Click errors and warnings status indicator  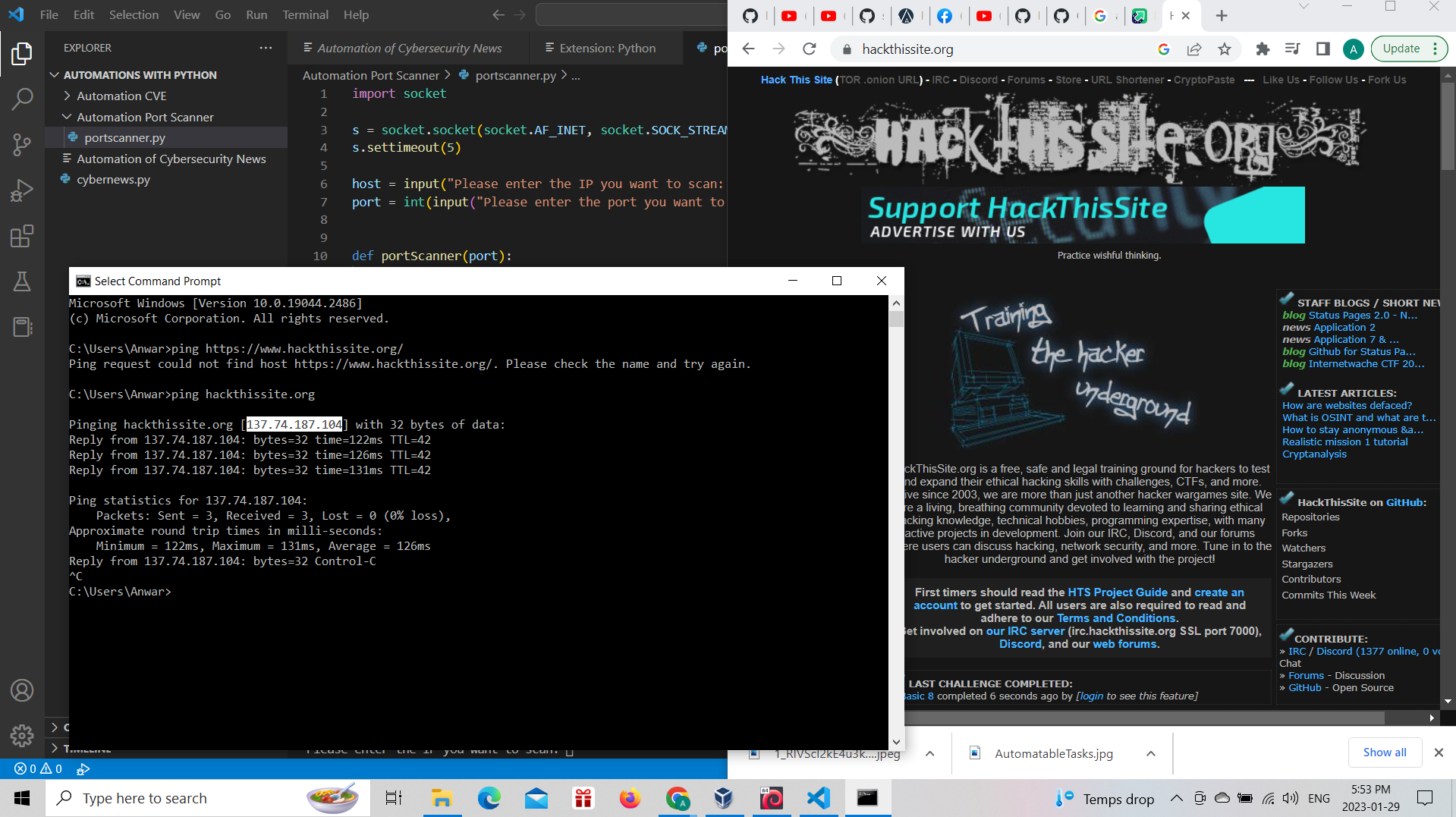pos(38,768)
